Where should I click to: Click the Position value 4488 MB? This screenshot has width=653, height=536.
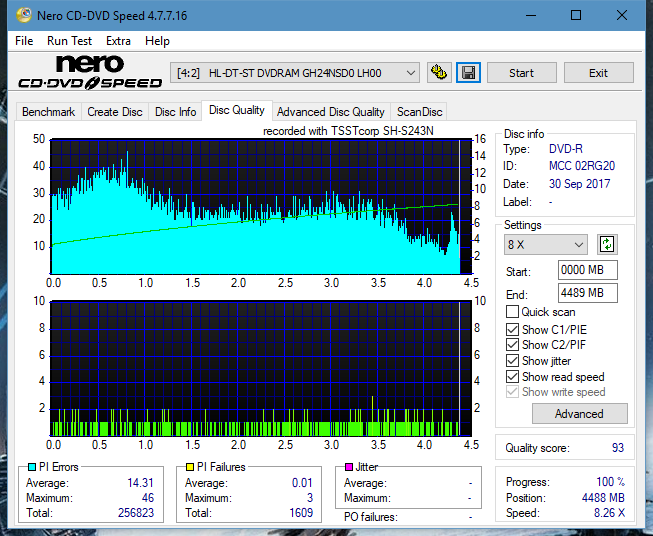(x=603, y=498)
